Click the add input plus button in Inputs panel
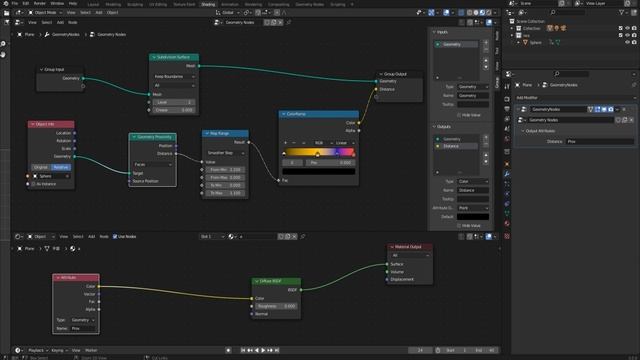Screen dimensions: 640x360 point(486,42)
